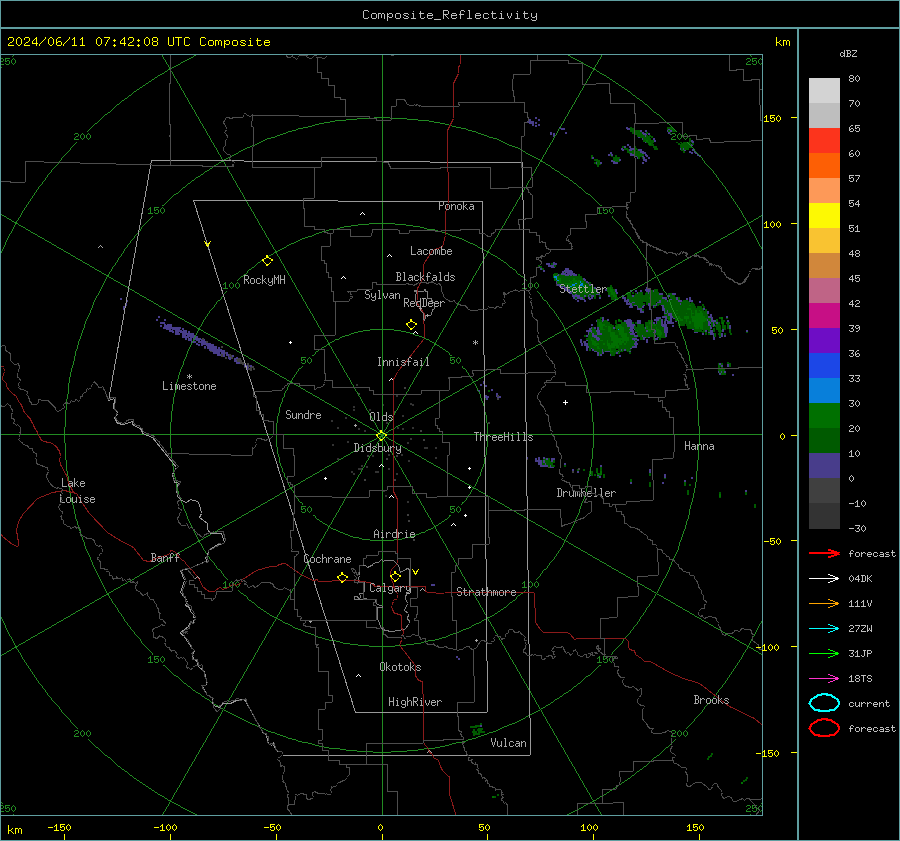900x841 pixels.
Task: Click the 'Didsbury' city label
Action: tap(377, 448)
